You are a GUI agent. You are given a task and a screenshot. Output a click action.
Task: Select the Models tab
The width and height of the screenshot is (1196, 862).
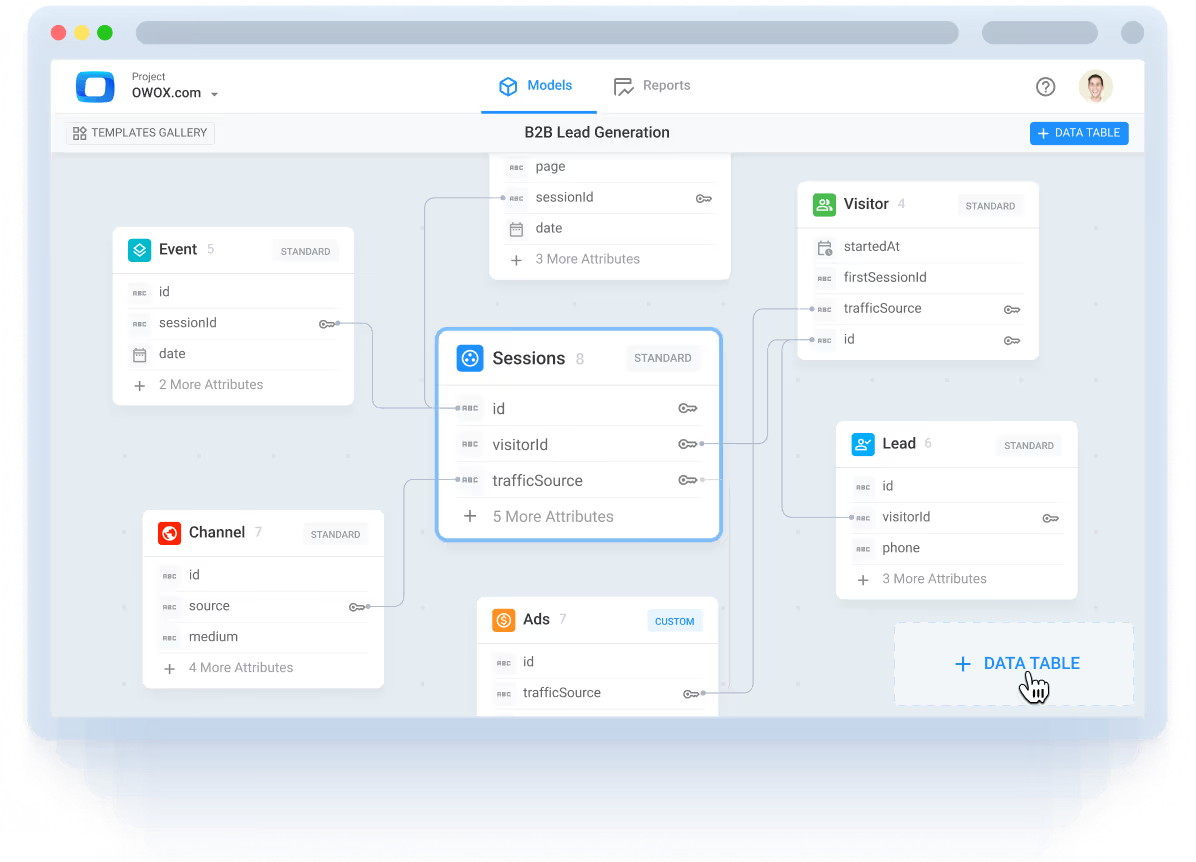[538, 85]
